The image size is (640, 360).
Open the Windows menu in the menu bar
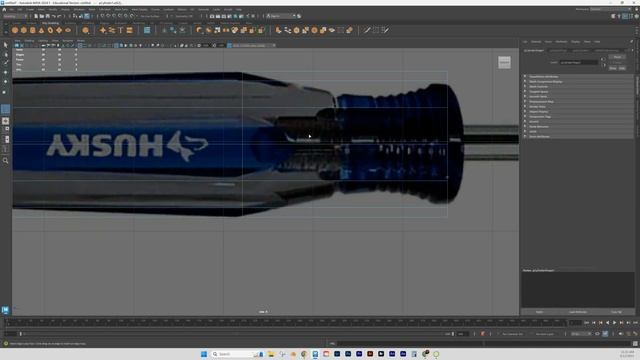pyautogui.click(x=79, y=9)
